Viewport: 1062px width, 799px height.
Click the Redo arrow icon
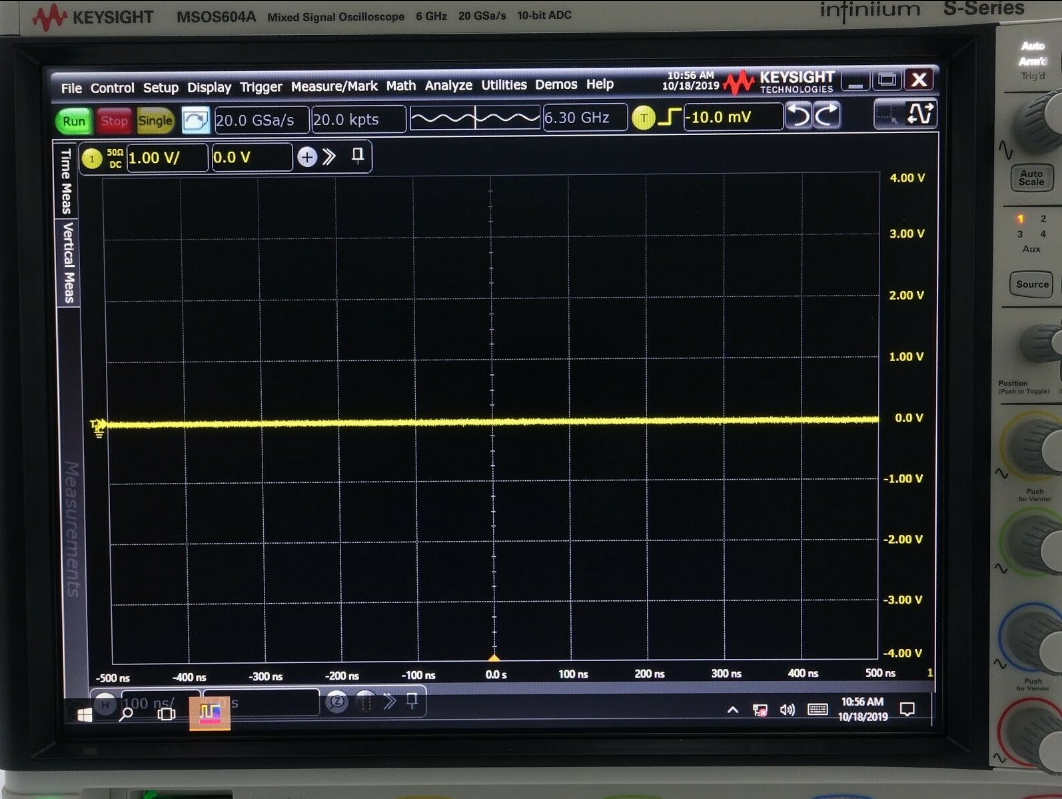(x=827, y=117)
